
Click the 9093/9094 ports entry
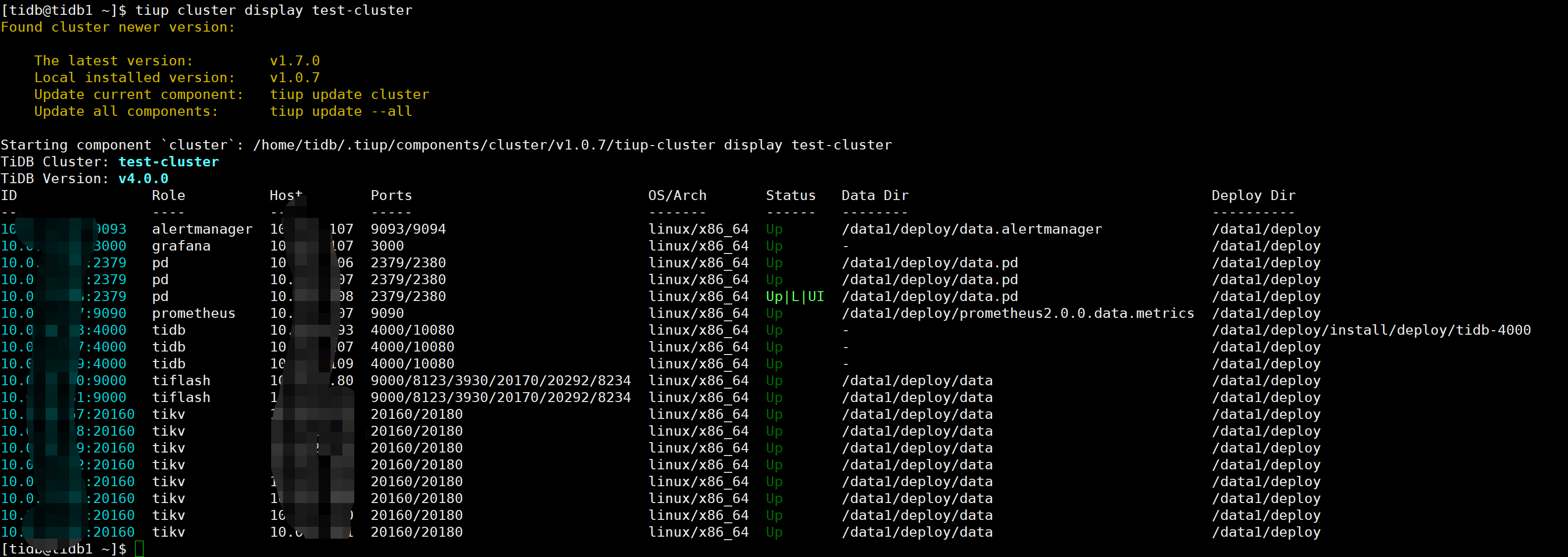408,229
